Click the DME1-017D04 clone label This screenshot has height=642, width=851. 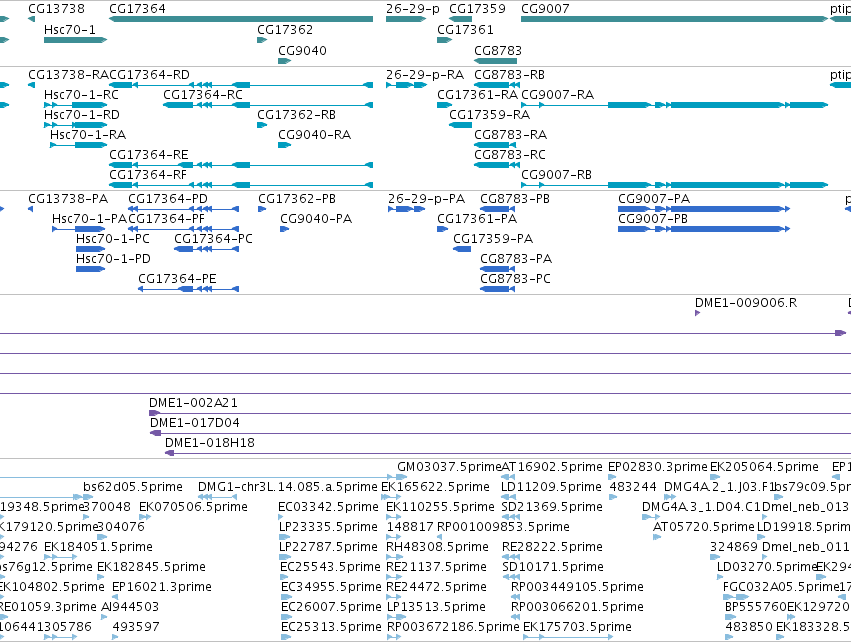coord(195,423)
